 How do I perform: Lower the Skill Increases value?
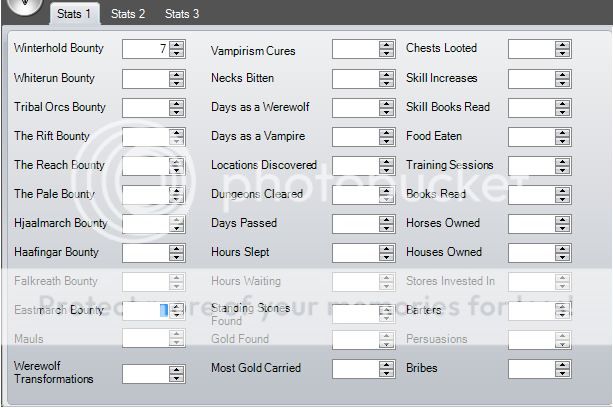[563, 82]
